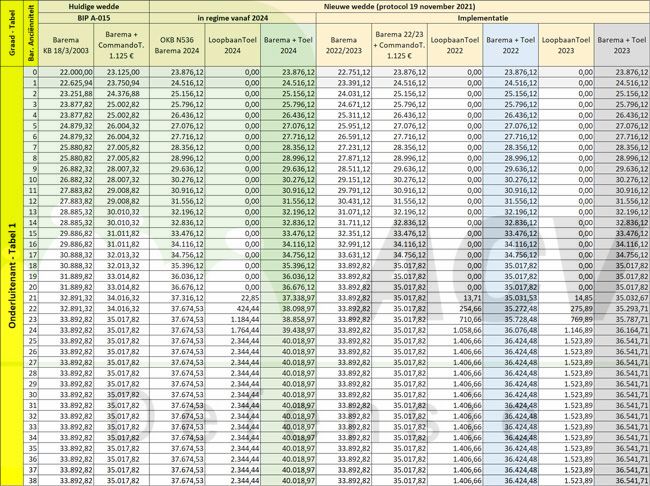Click the 'Onderluitenant - Tabel 1' side label
Image resolution: width=650 pixels, height=486 pixels.
click(12, 276)
